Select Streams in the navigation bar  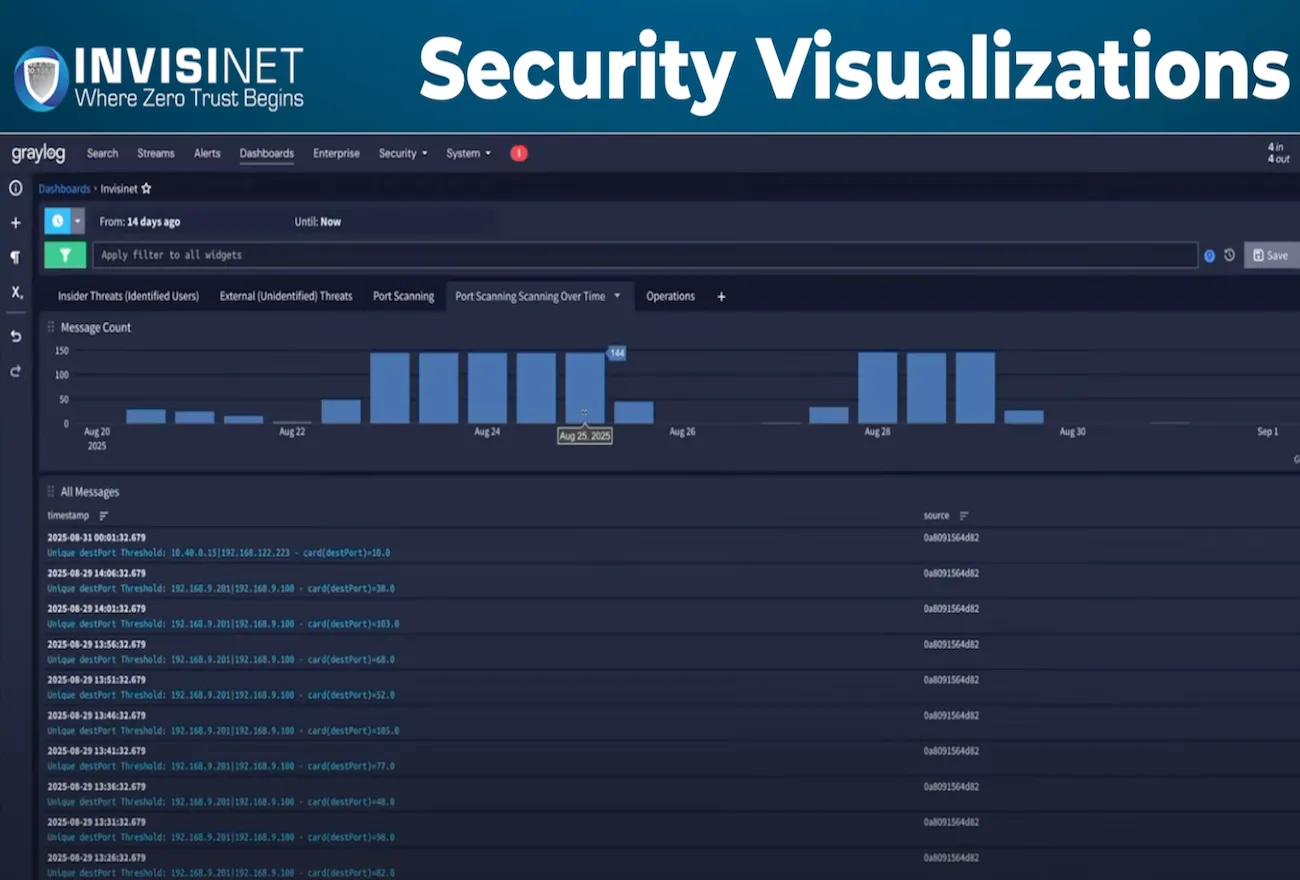point(155,153)
